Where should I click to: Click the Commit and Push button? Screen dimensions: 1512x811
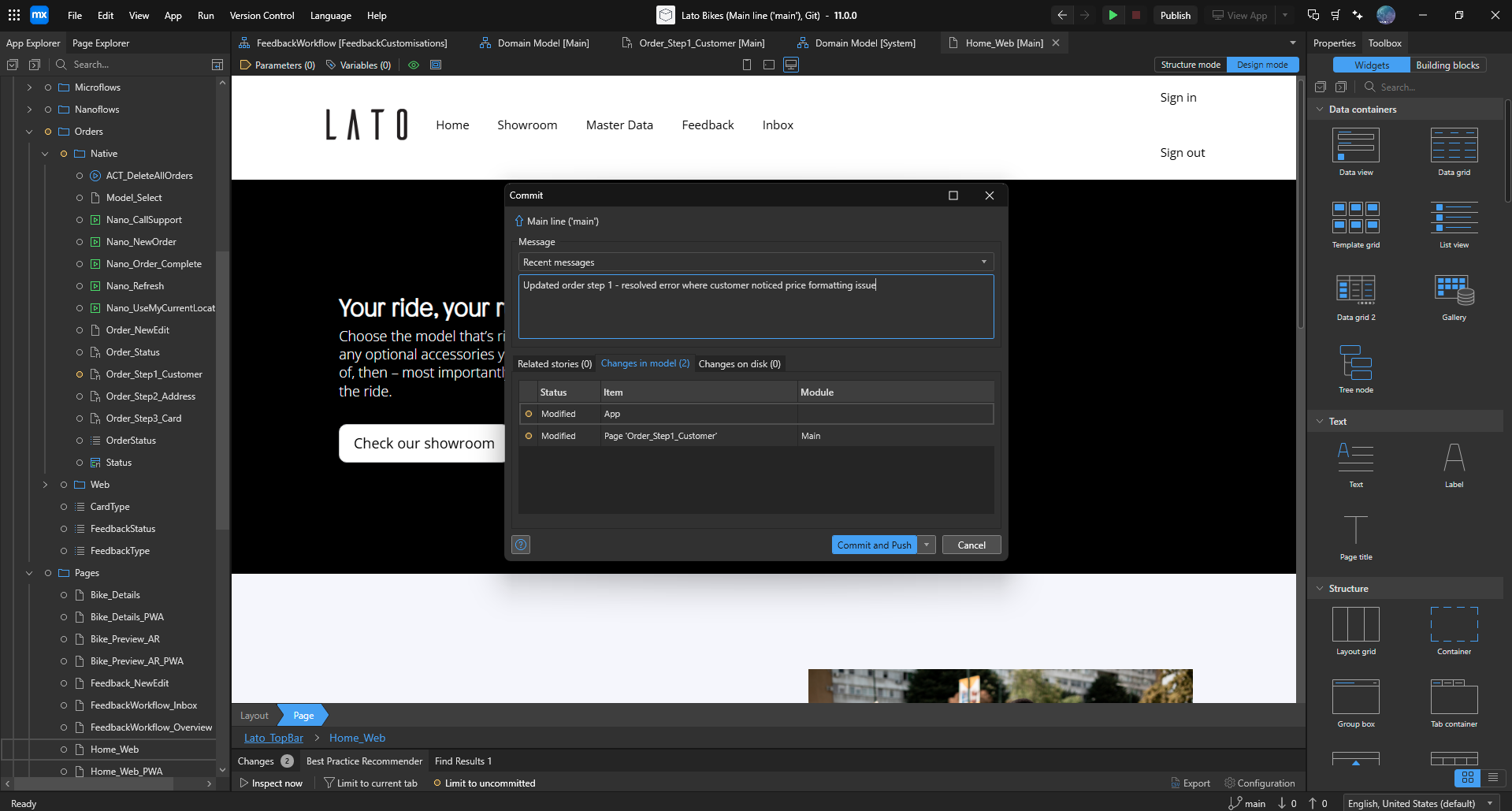874,545
